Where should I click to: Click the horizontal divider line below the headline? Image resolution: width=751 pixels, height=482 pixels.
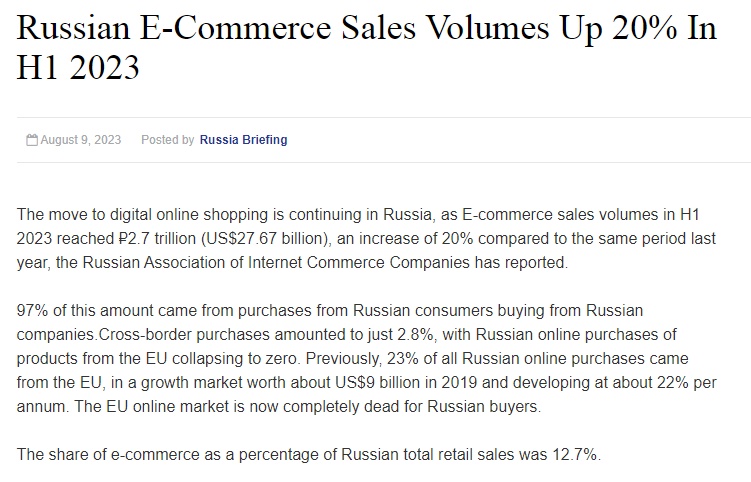pyautogui.click(x=383, y=117)
